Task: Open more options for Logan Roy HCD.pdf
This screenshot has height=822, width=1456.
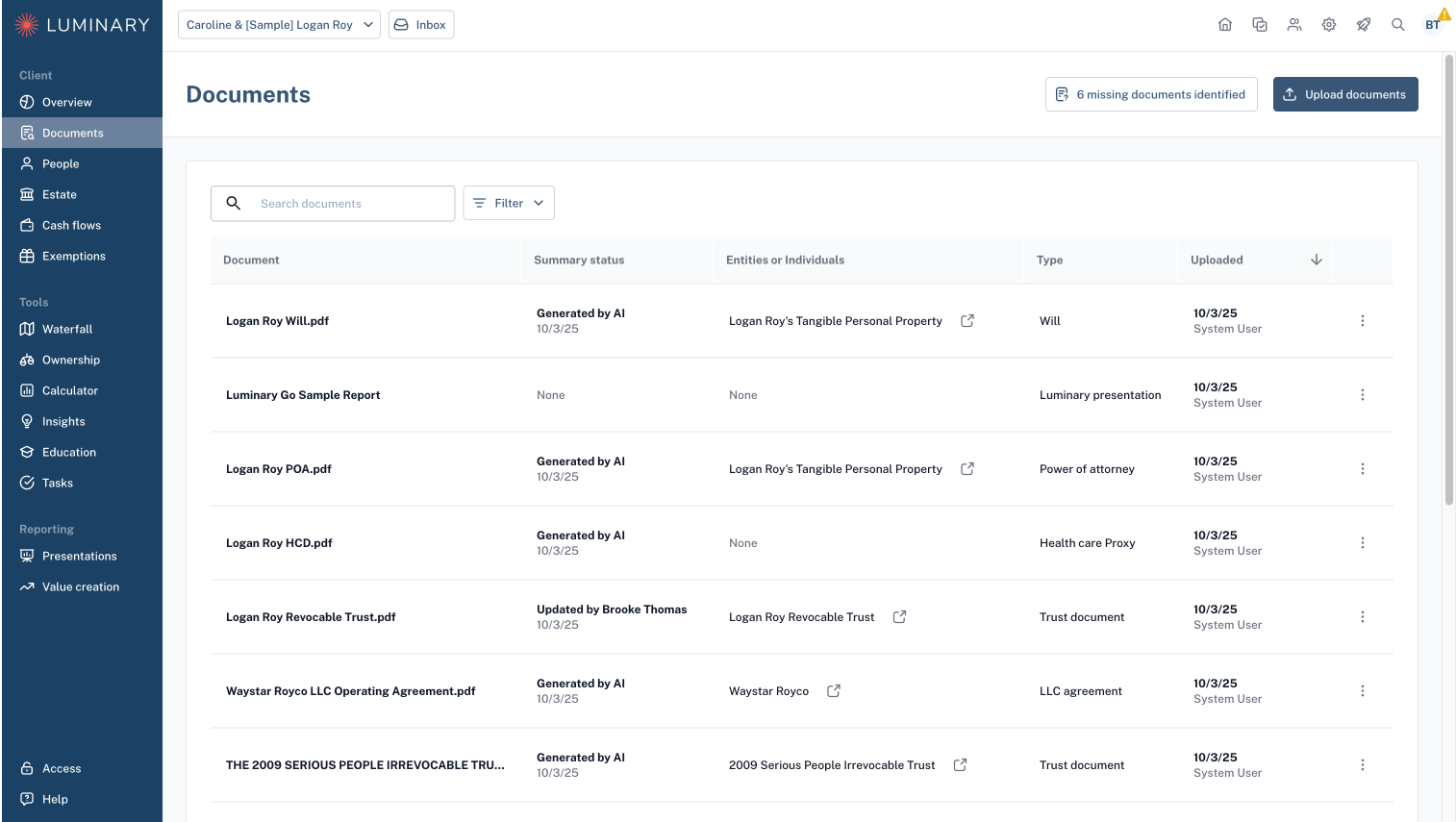Action: (1363, 543)
